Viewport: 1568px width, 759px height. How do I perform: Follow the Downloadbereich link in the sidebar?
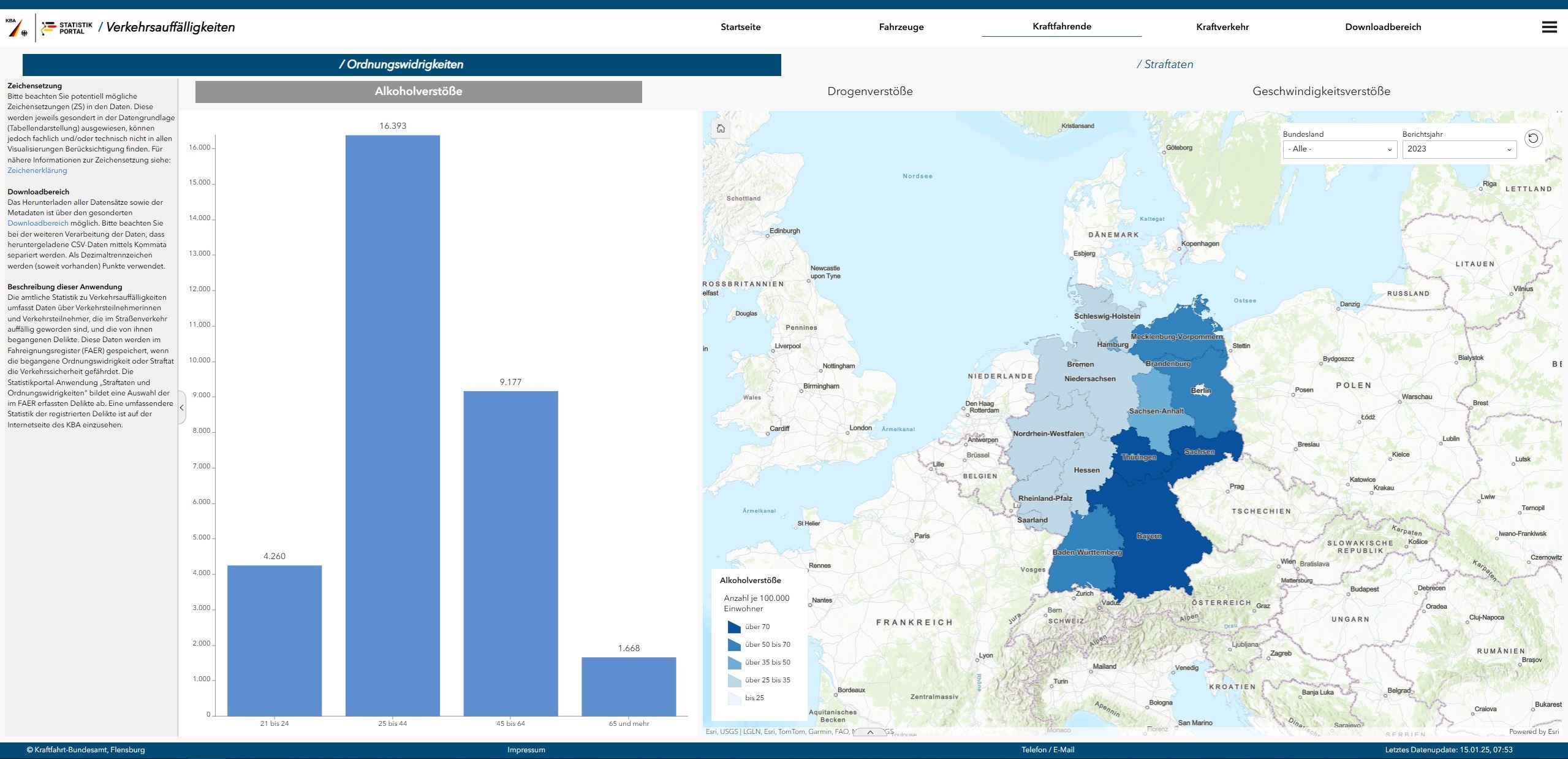pyautogui.click(x=38, y=223)
